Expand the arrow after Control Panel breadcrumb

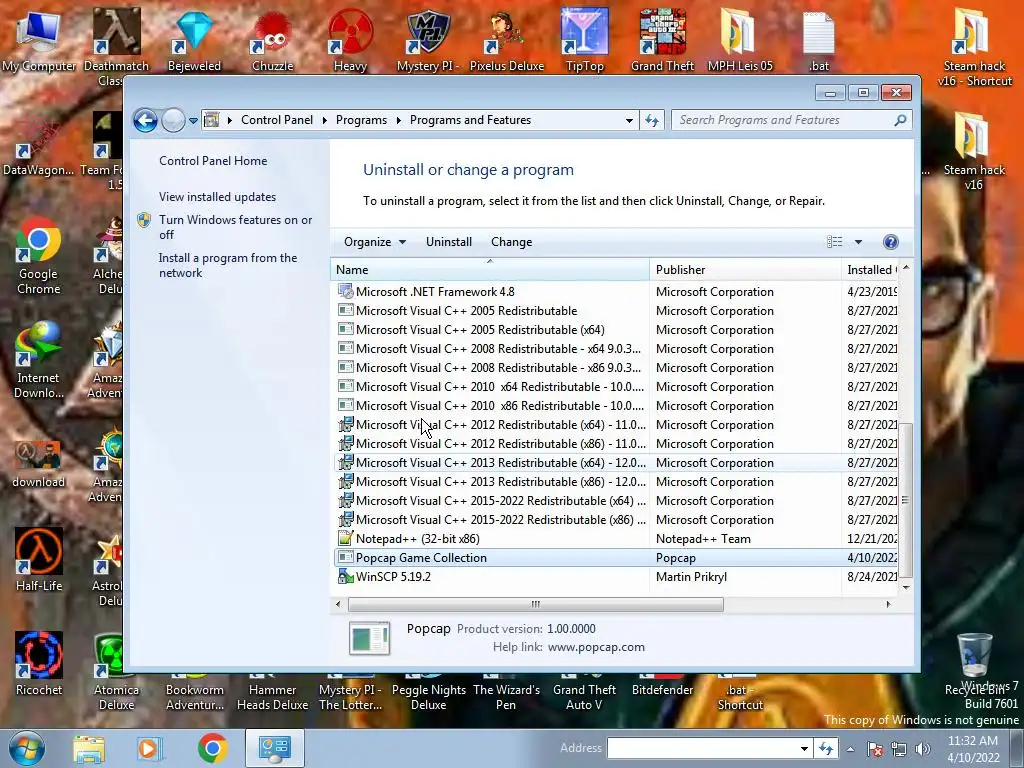click(x=325, y=120)
